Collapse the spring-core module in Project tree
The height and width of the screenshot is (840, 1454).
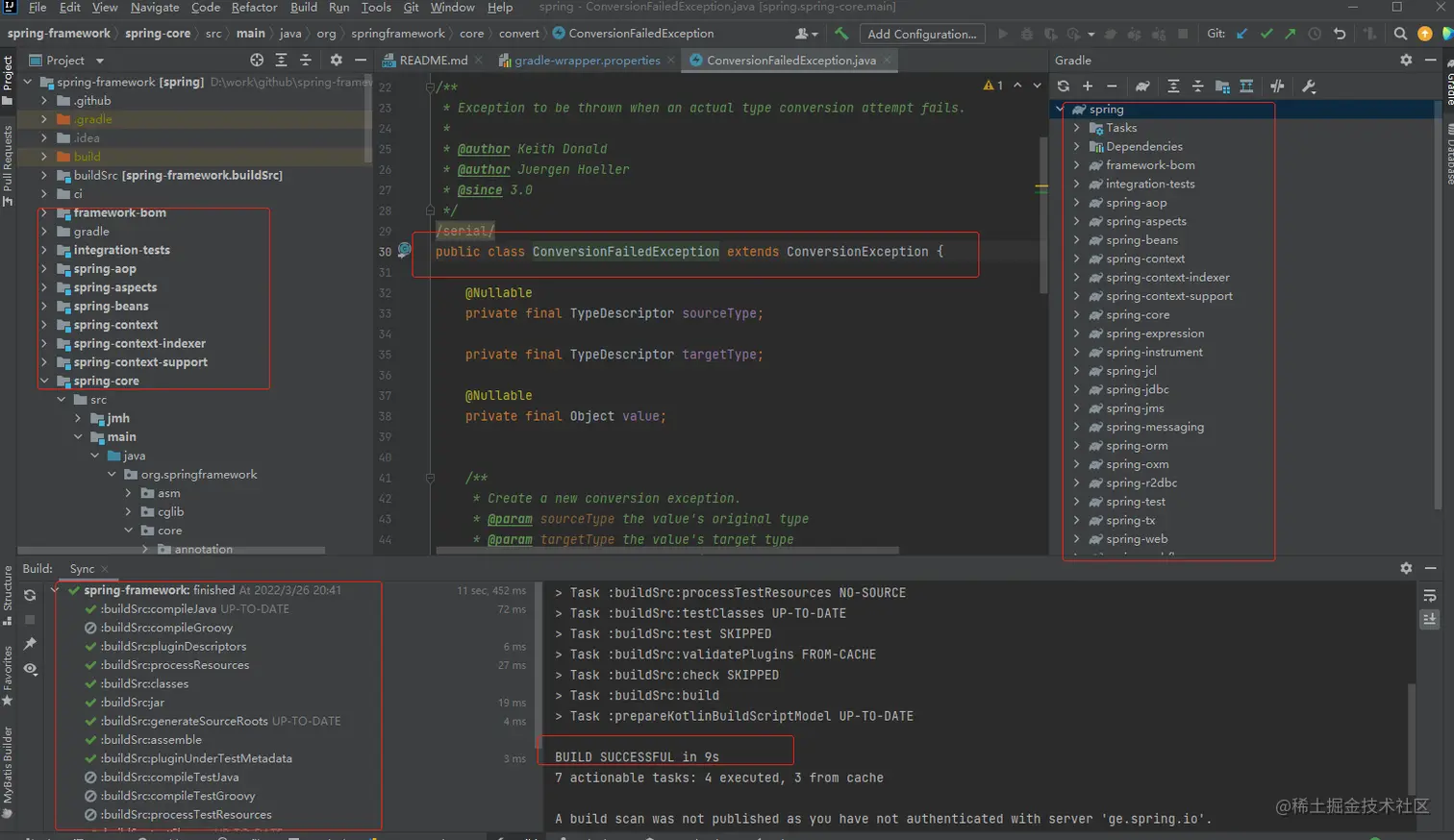(x=44, y=381)
